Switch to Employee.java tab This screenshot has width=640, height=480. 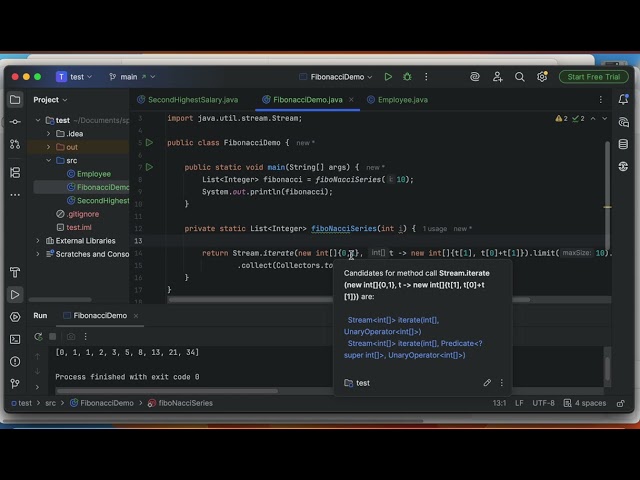[398, 100]
